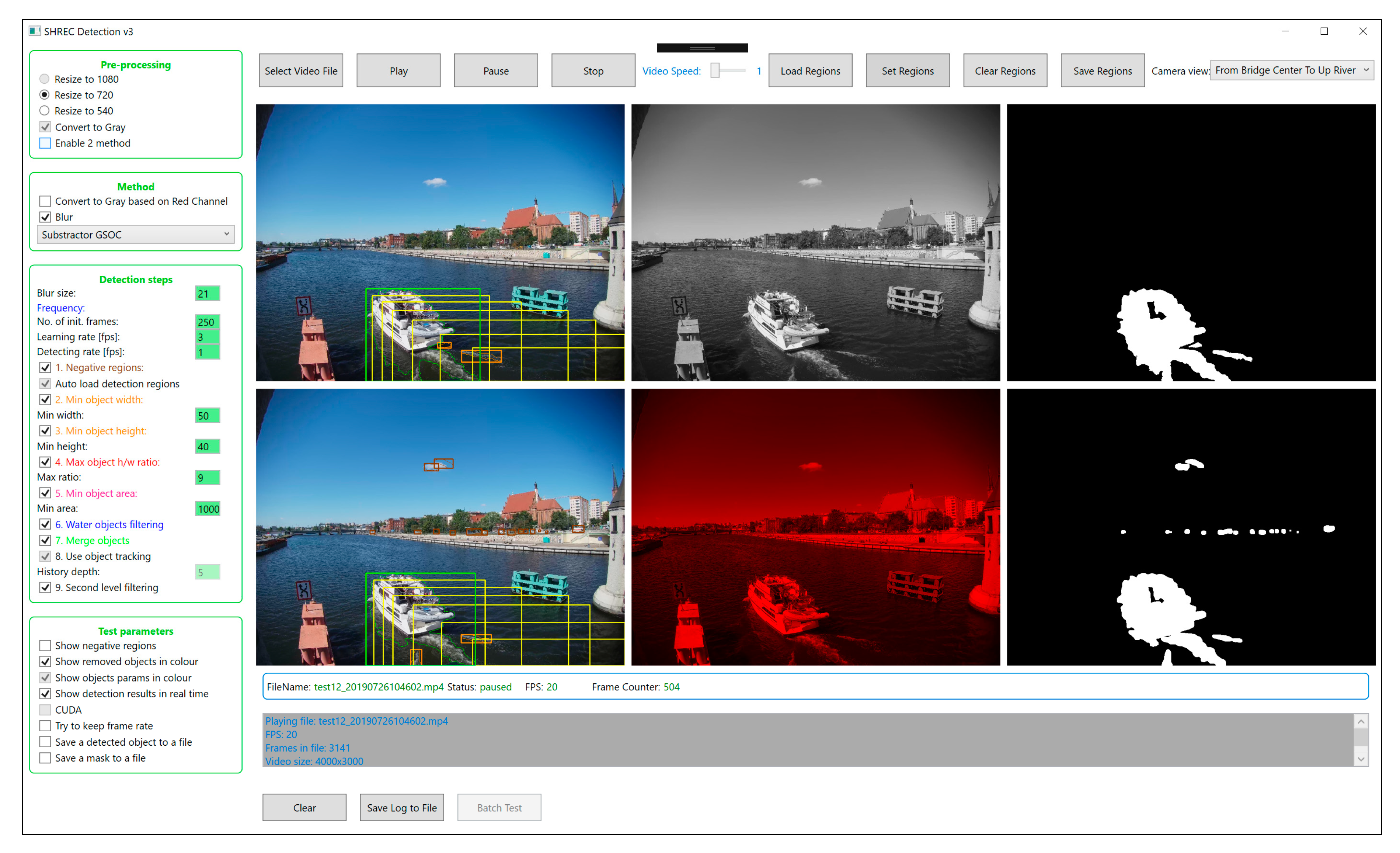1400x853 pixels.
Task: Click the Min area input field
Action: pos(208,509)
